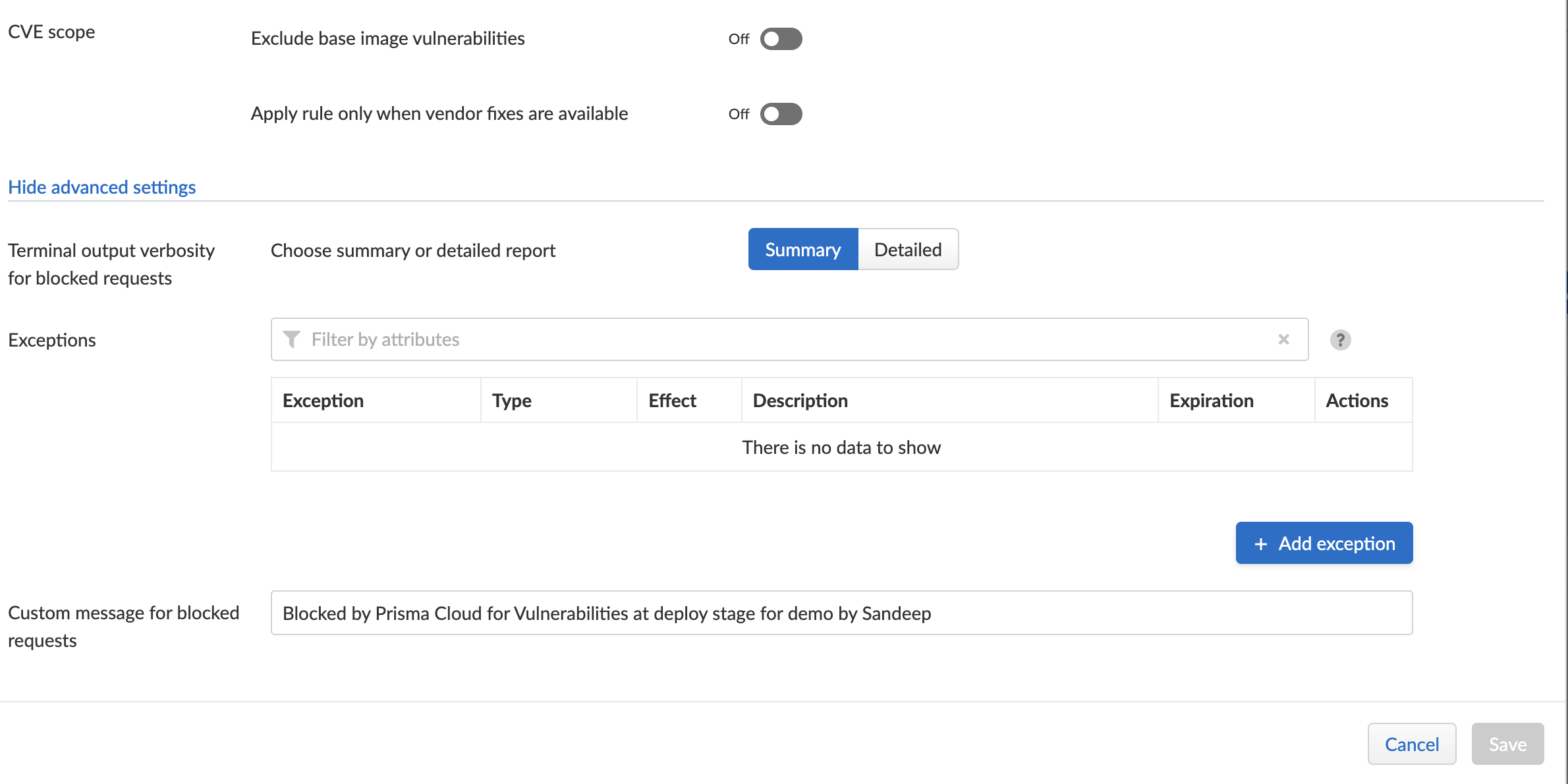The width and height of the screenshot is (1568, 784).
Task: Switch to Detailed report verbosity
Action: pos(907,250)
